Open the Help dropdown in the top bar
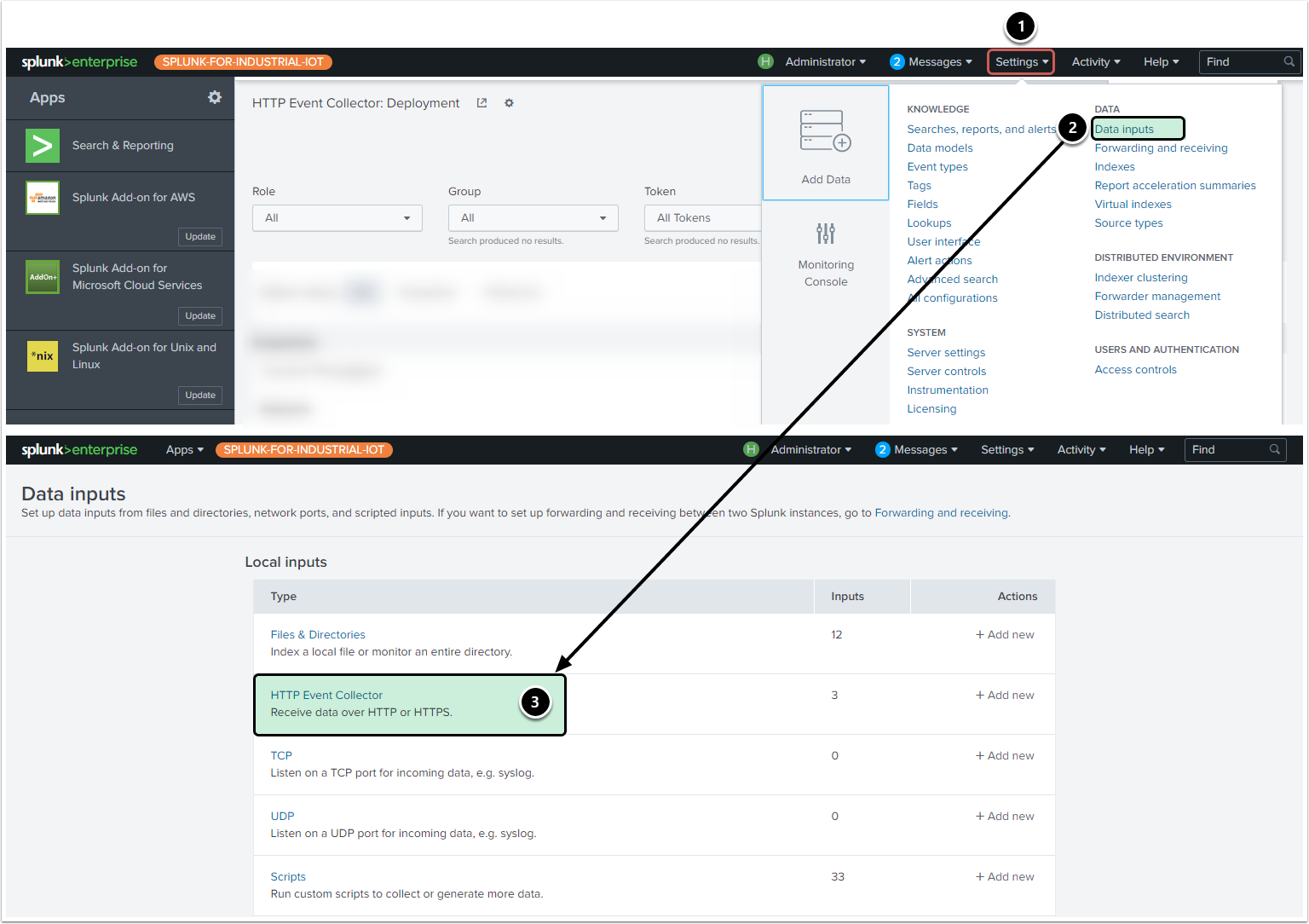This screenshot has height=924, width=1309. [x=1162, y=61]
